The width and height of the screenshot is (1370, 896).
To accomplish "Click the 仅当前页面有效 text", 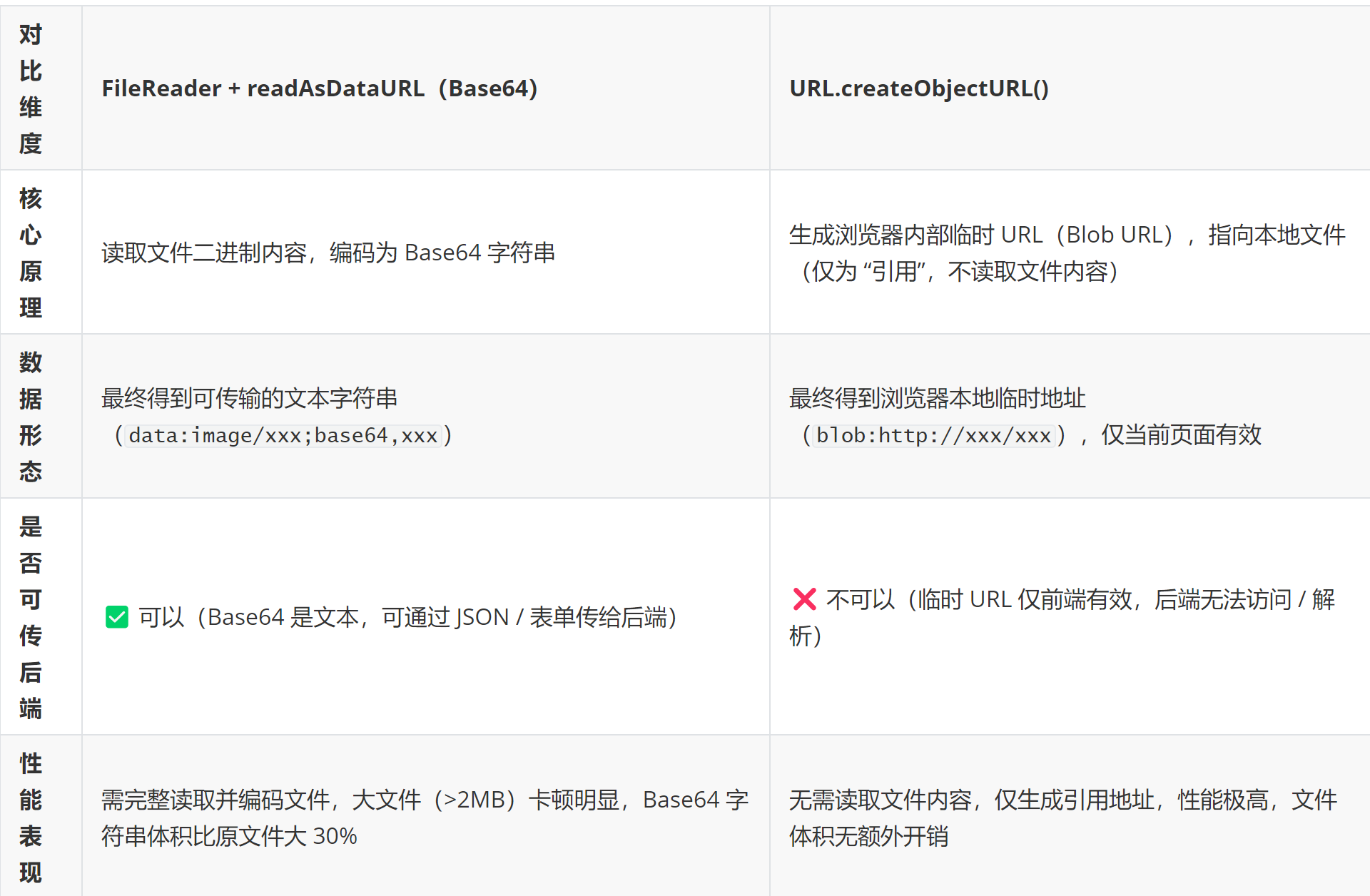I will (x=1181, y=434).
